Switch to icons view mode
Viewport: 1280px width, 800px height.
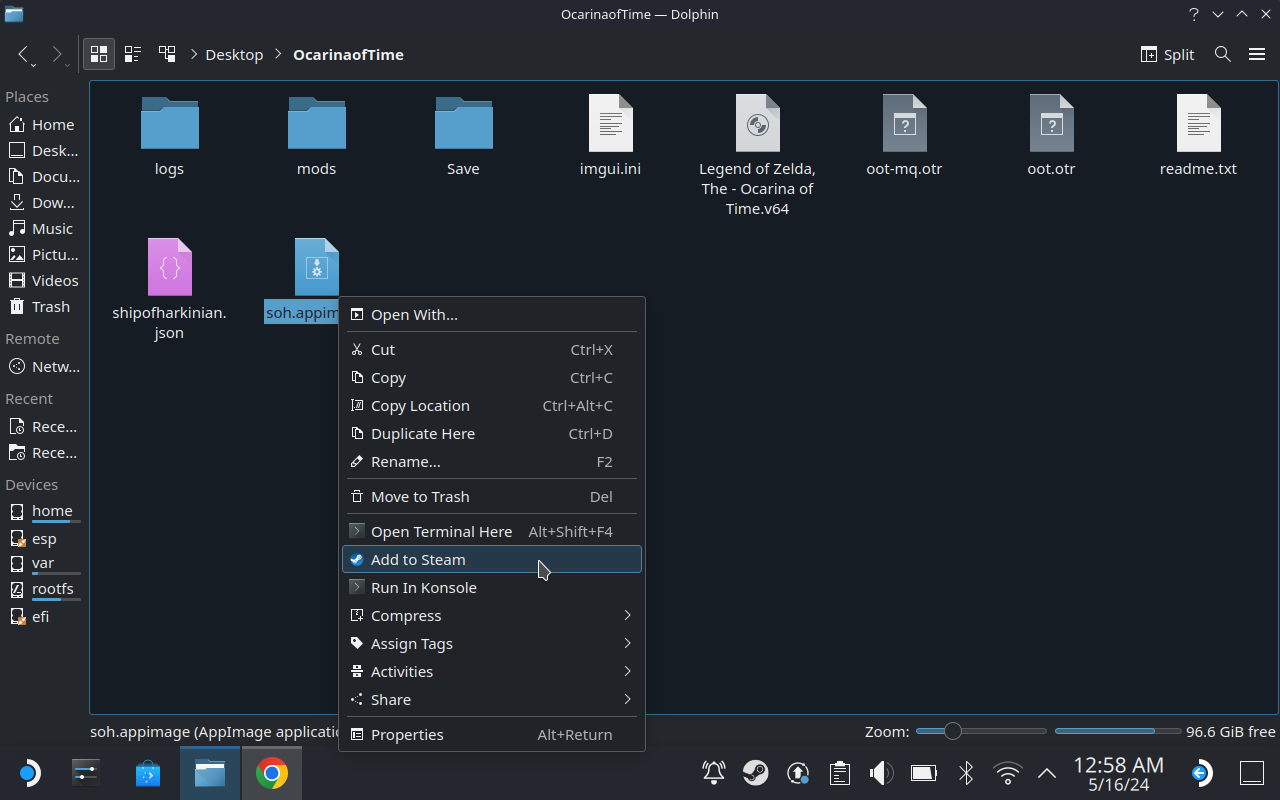pos(98,54)
